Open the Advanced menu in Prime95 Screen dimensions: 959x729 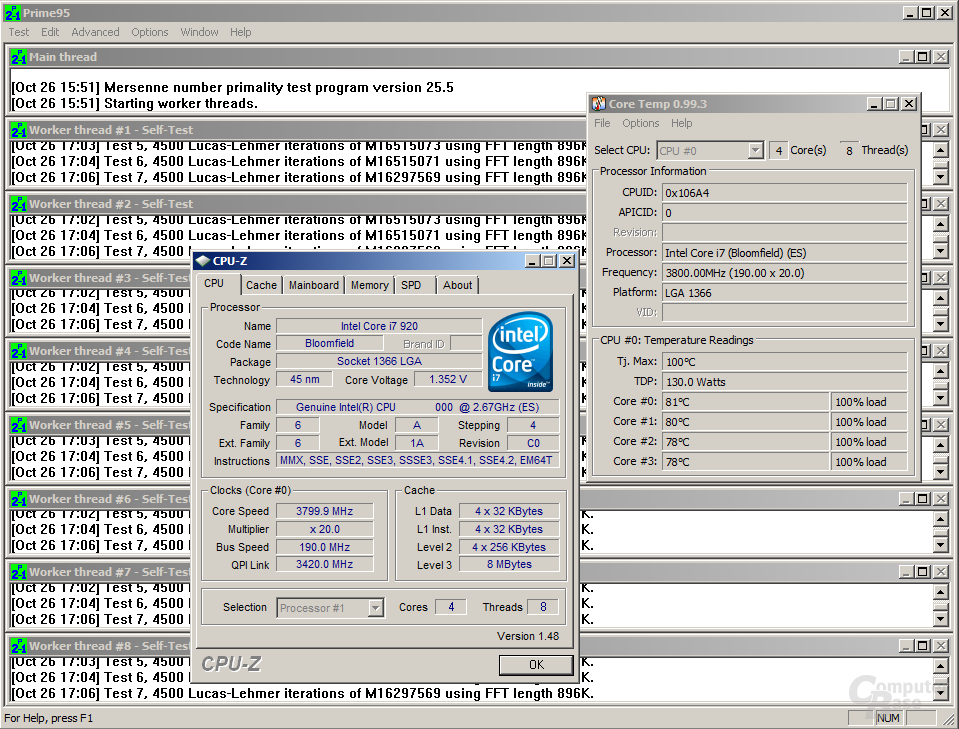coord(95,32)
